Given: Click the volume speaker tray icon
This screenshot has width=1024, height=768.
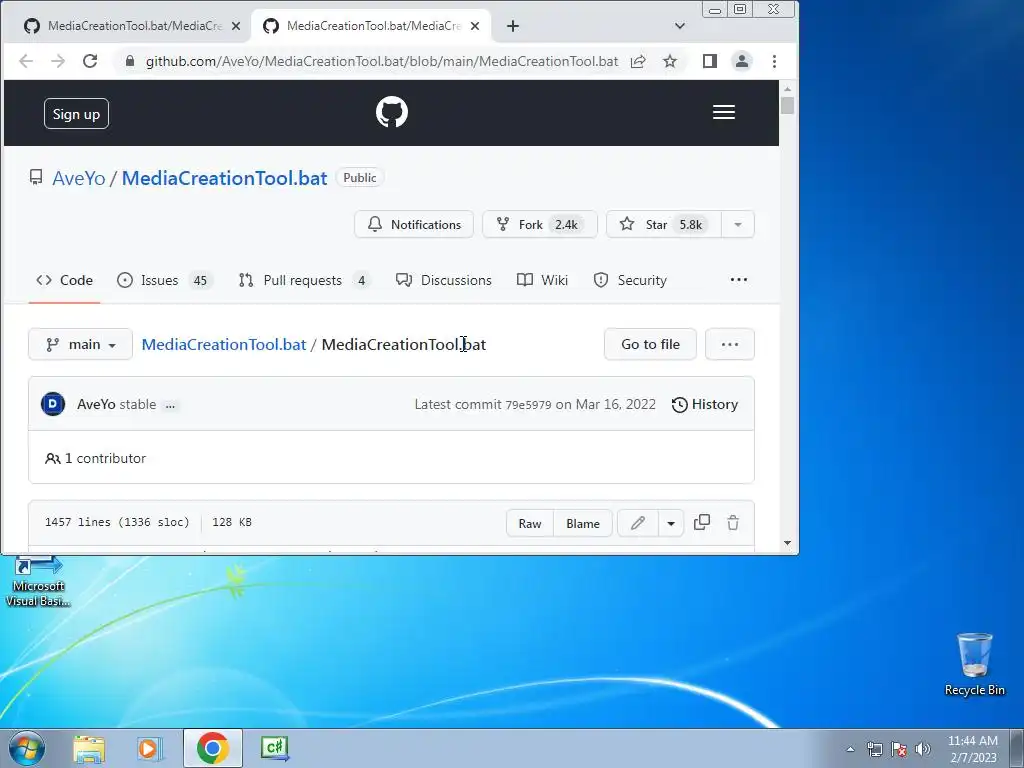Looking at the screenshot, I should (923, 749).
